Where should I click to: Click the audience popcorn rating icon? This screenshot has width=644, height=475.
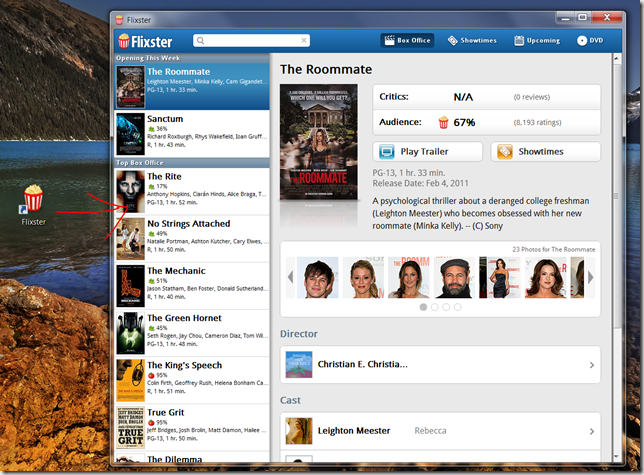coord(444,122)
